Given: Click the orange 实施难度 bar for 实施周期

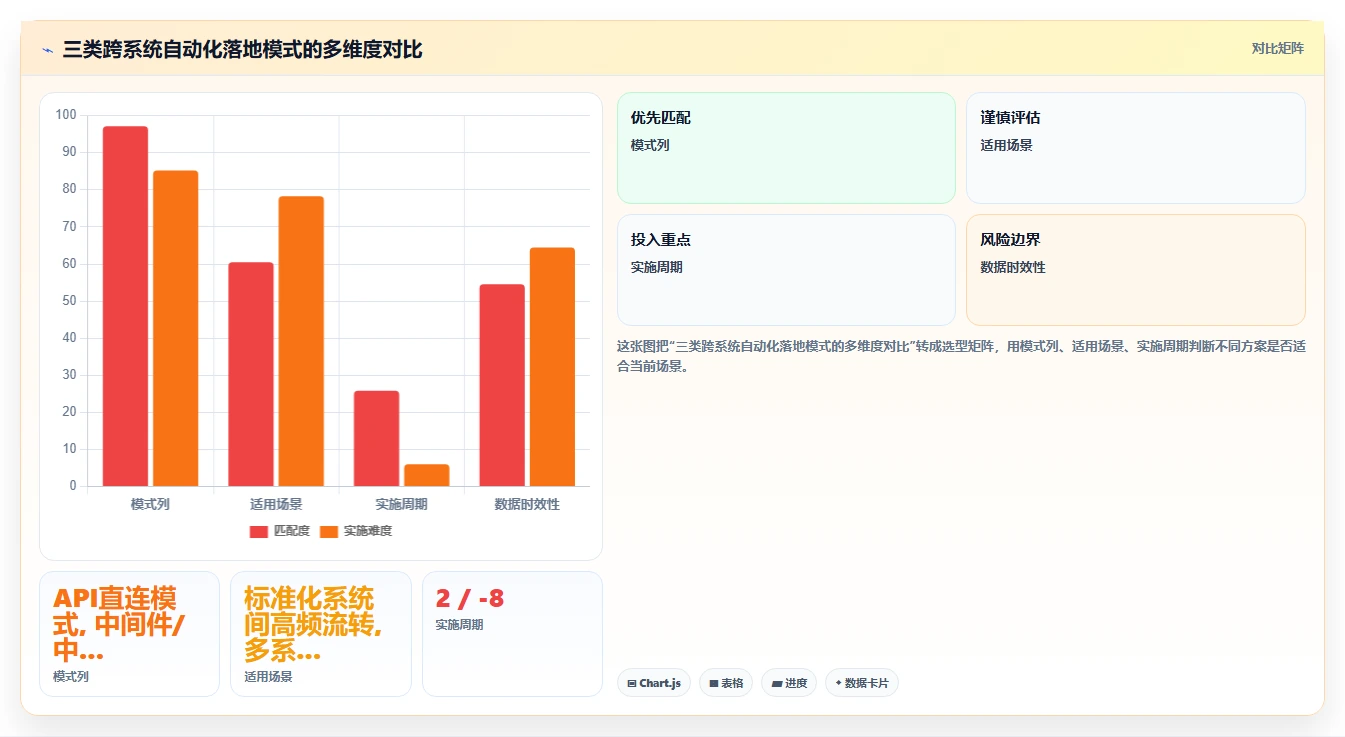Looking at the screenshot, I should (x=427, y=475).
